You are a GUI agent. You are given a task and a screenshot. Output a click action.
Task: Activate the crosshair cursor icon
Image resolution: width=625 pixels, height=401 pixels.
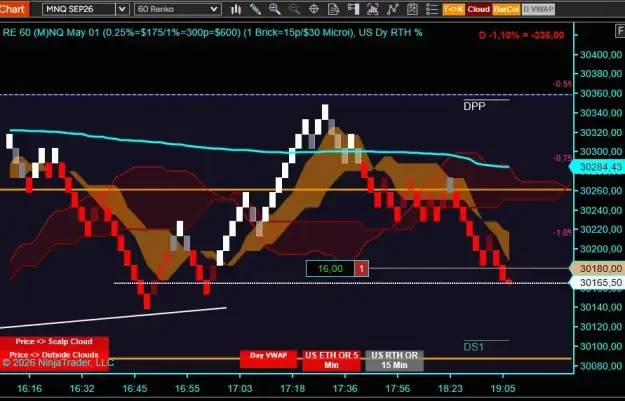point(314,9)
